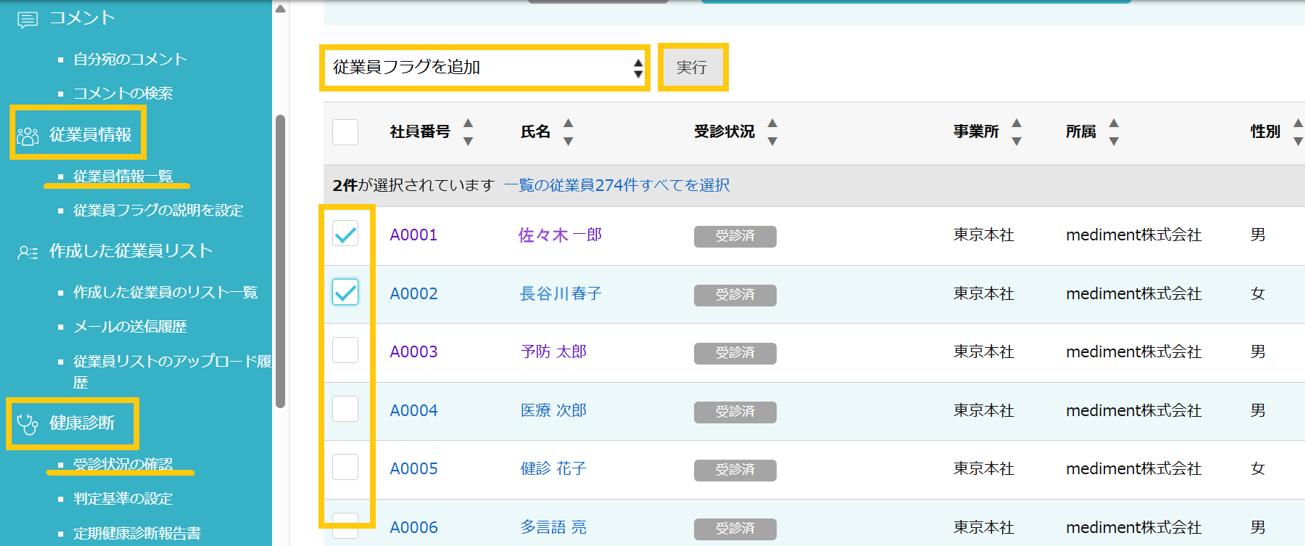1305x546 pixels.
Task: Sort by 事業所 column arrows
Action: [x=1016, y=132]
